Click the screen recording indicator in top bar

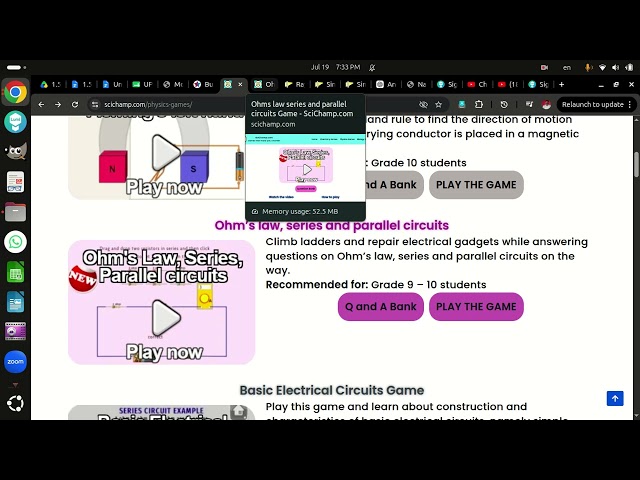point(544,67)
